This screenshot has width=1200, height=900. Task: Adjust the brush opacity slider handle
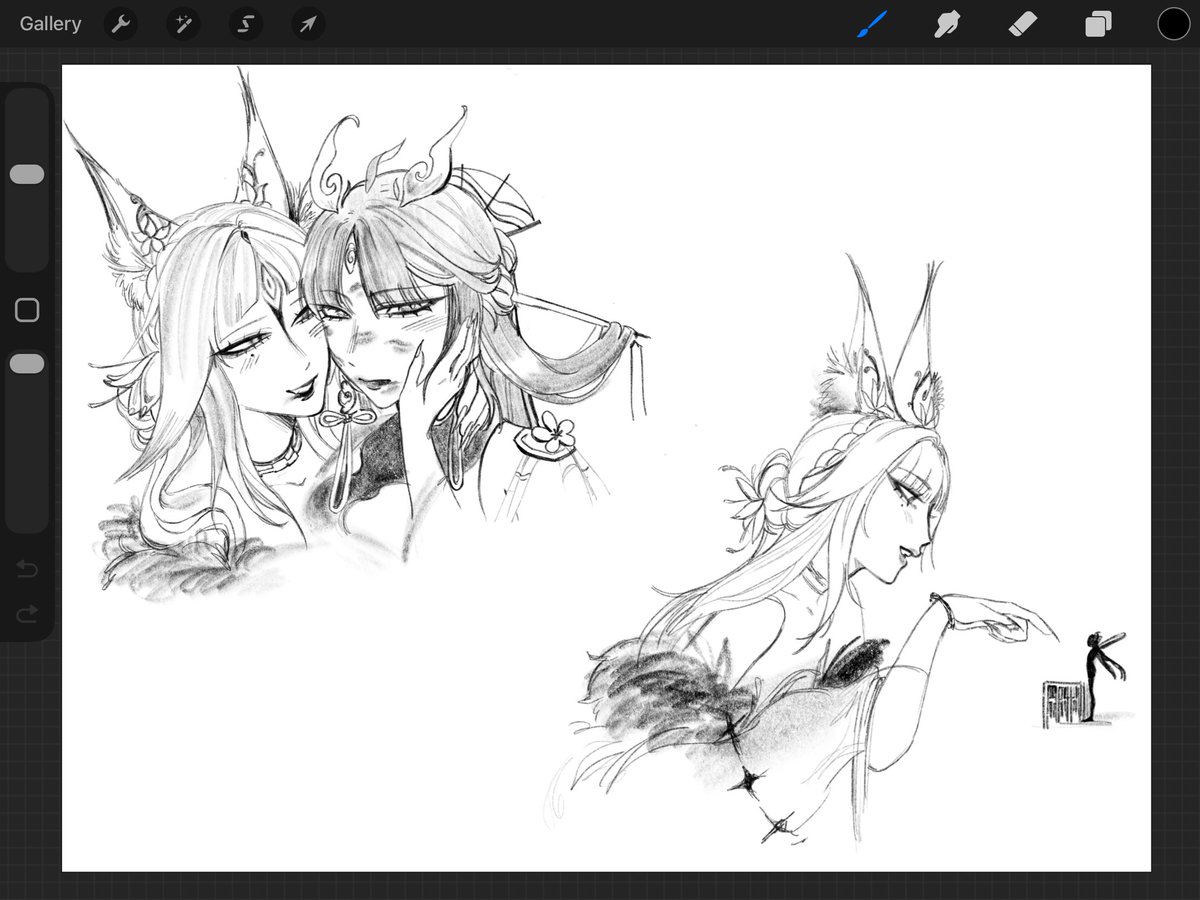click(27, 364)
